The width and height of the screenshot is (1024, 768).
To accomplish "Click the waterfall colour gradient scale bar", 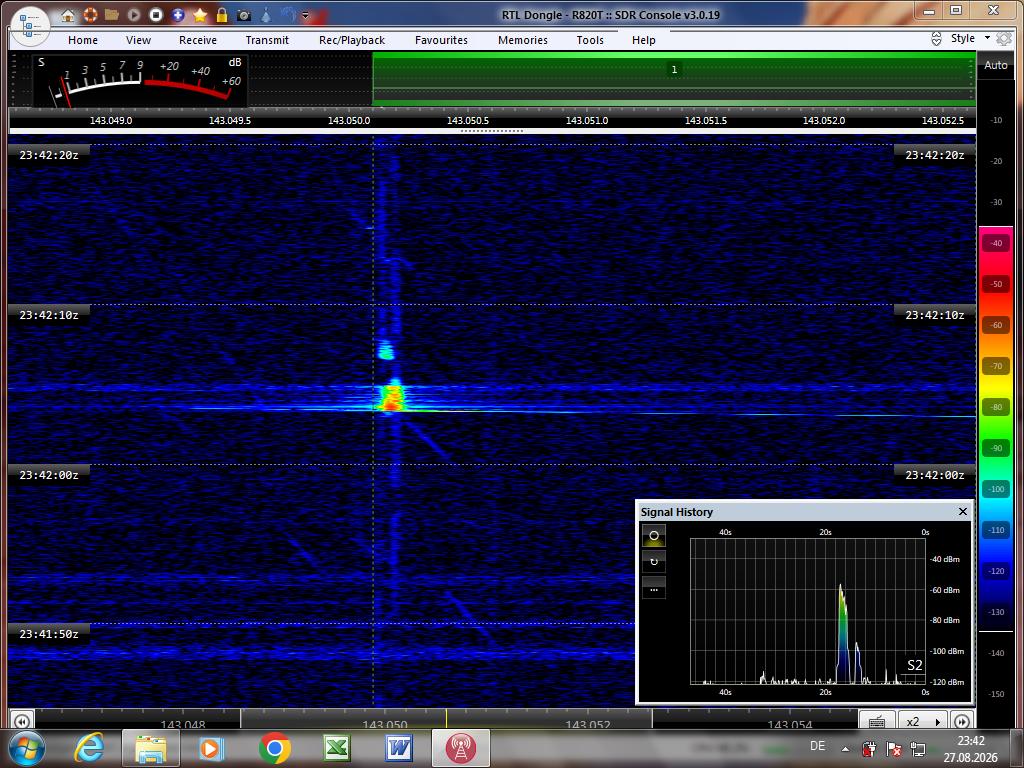I will pyautogui.click(x=995, y=428).
